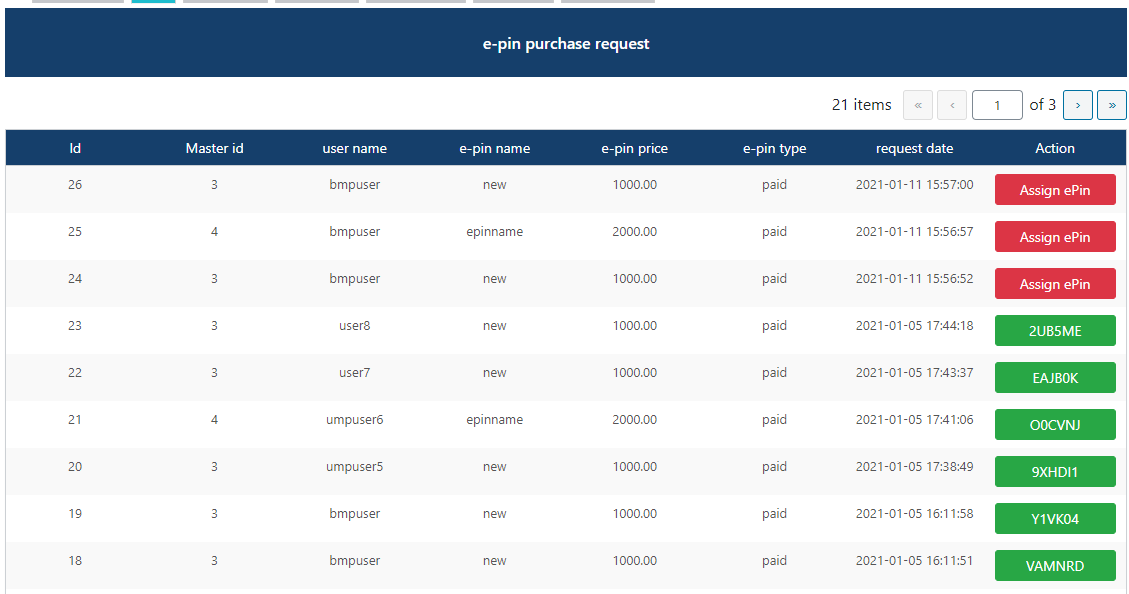Open the Id 21 link

pos(75,419)
